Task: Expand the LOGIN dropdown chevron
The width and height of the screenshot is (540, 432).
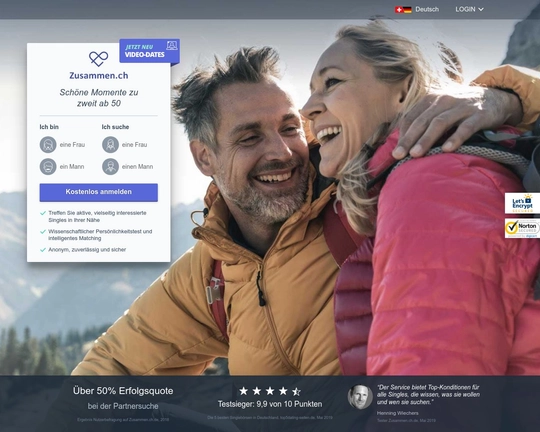Action: point(481,10)
